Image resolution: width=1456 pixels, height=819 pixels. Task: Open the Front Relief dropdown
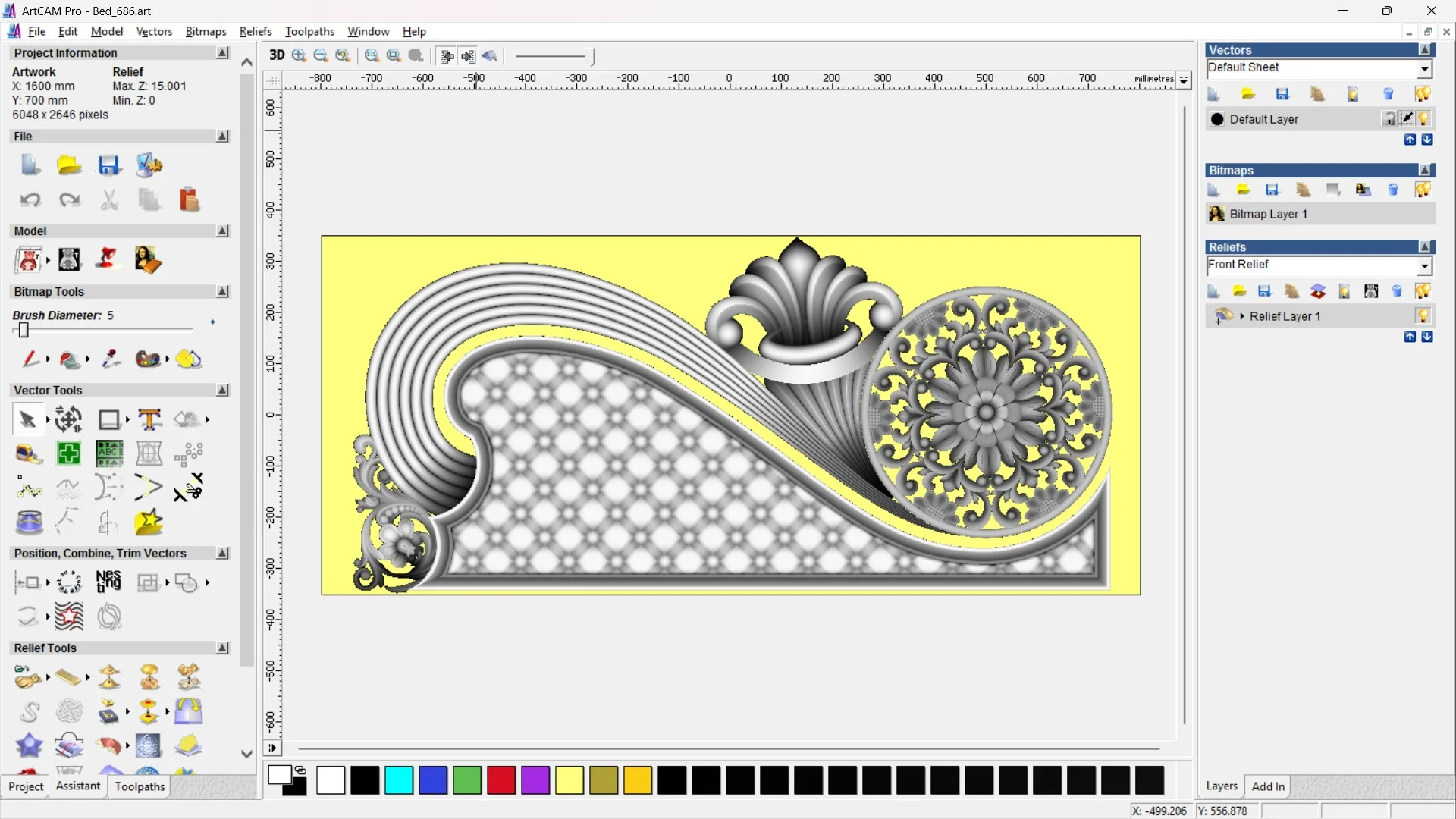point(1424,265)
